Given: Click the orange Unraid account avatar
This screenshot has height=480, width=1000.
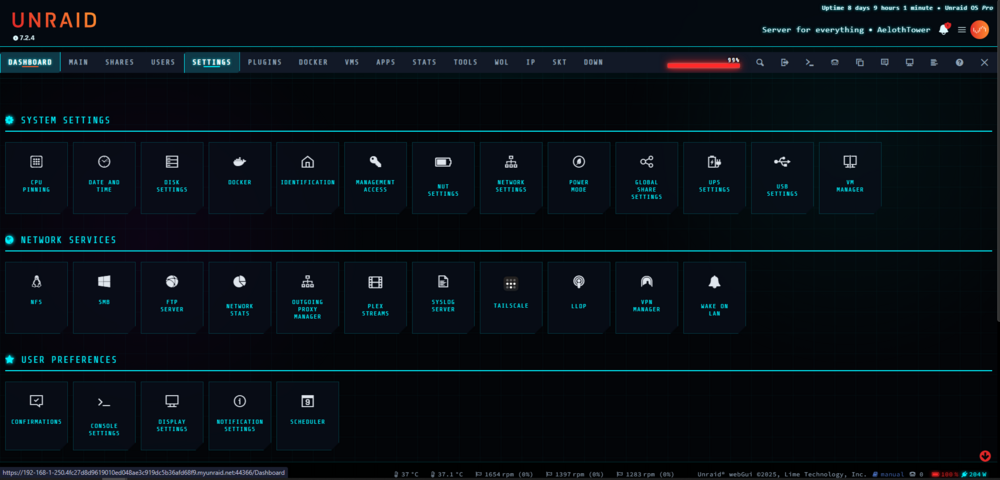Looking at the screenshot, I should pos(979,30).
